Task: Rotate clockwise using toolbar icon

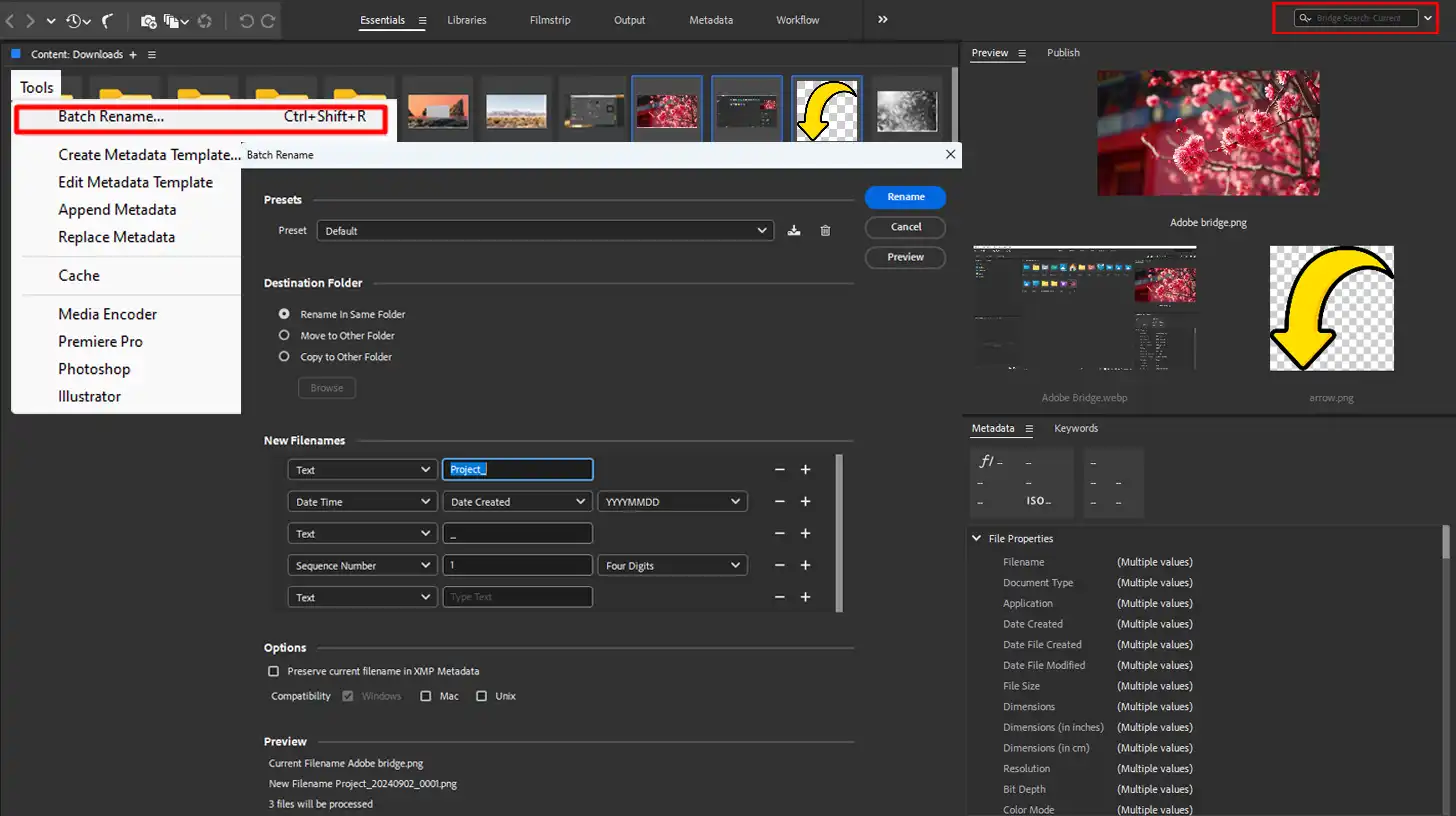Action: pyautogui.click(x=269, y=20)
